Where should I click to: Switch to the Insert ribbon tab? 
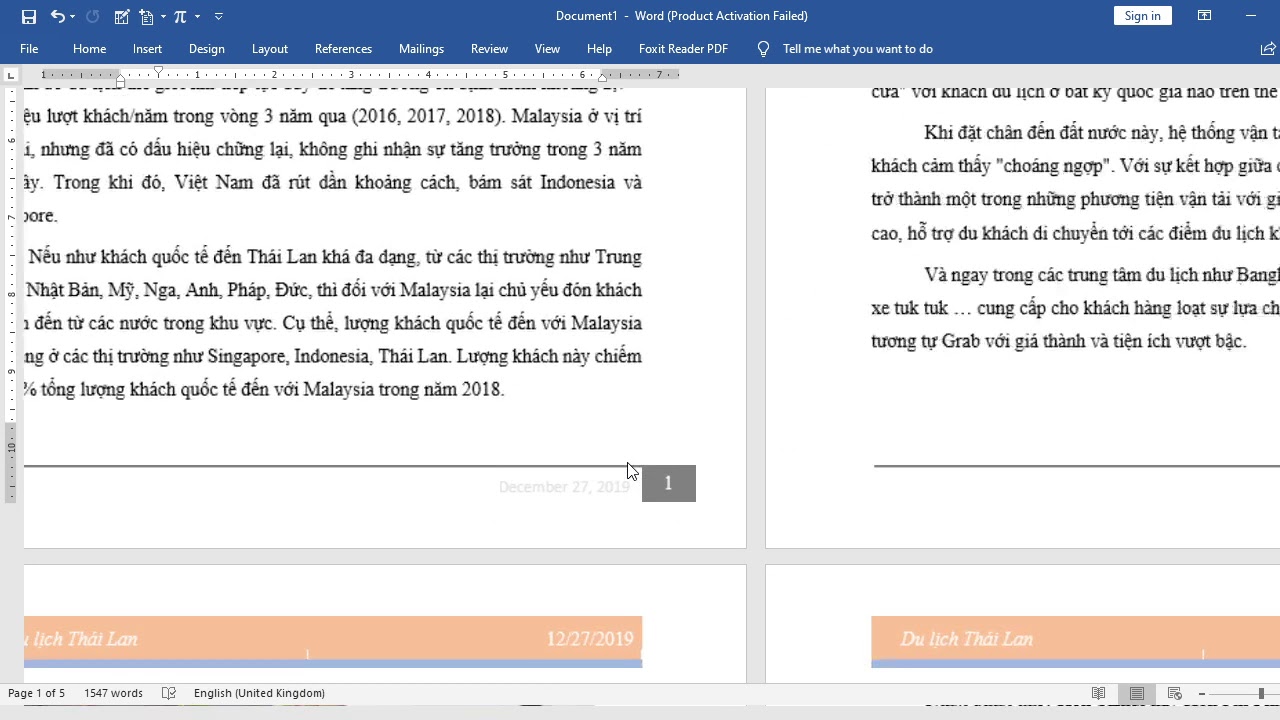point(147,49)
